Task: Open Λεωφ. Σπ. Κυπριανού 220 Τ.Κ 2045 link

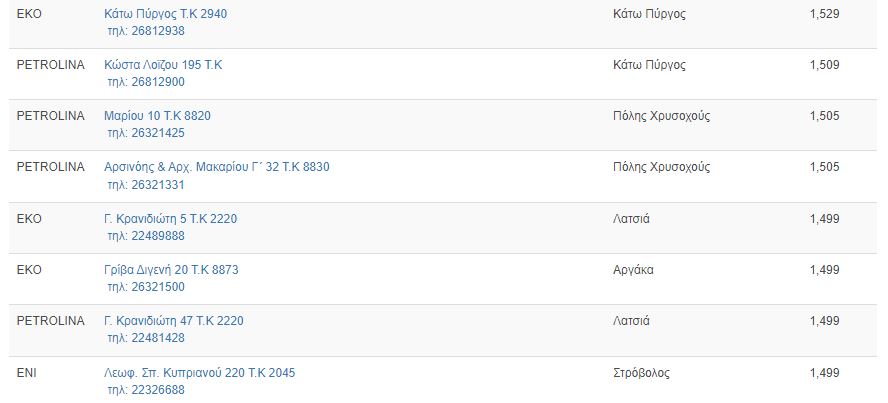Action: (x=200, y=373)
